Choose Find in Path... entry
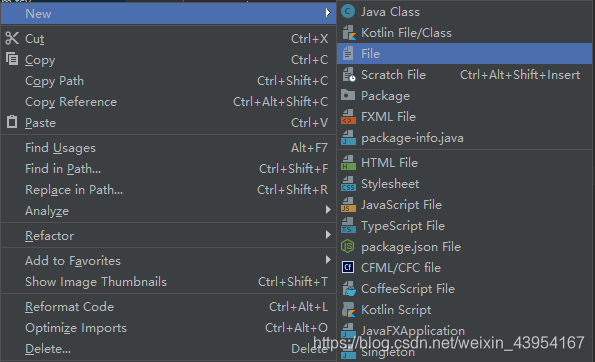 (168, 168)
